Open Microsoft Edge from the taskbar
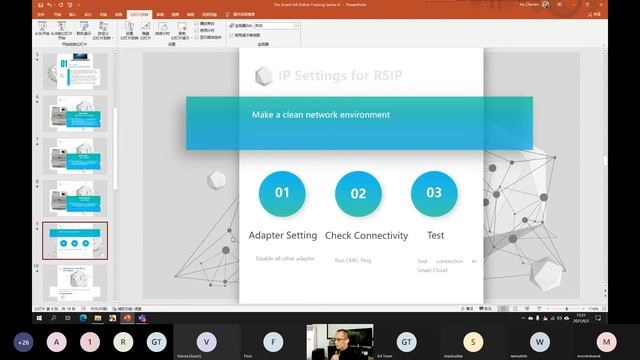640x360 pixels. coord(83,318)
